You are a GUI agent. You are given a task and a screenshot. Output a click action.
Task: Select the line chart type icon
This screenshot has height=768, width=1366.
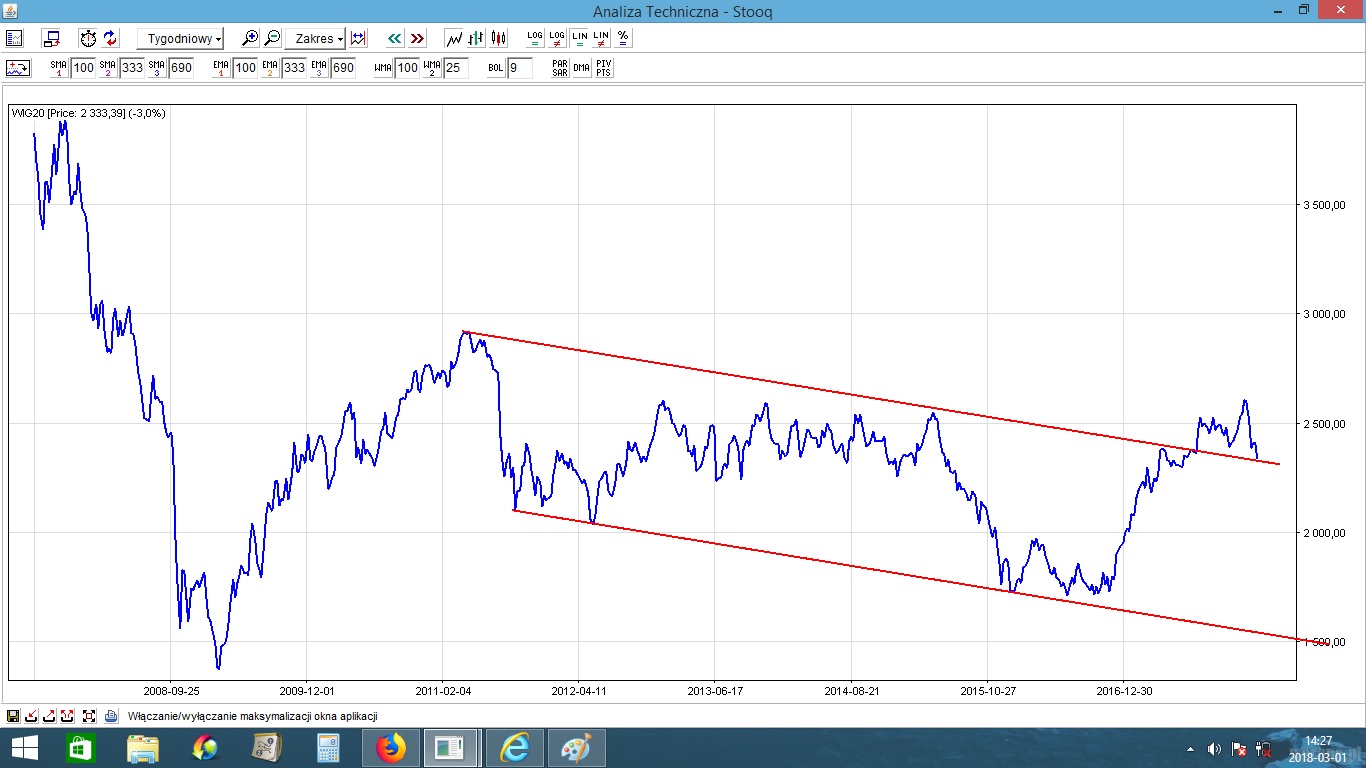454,39
